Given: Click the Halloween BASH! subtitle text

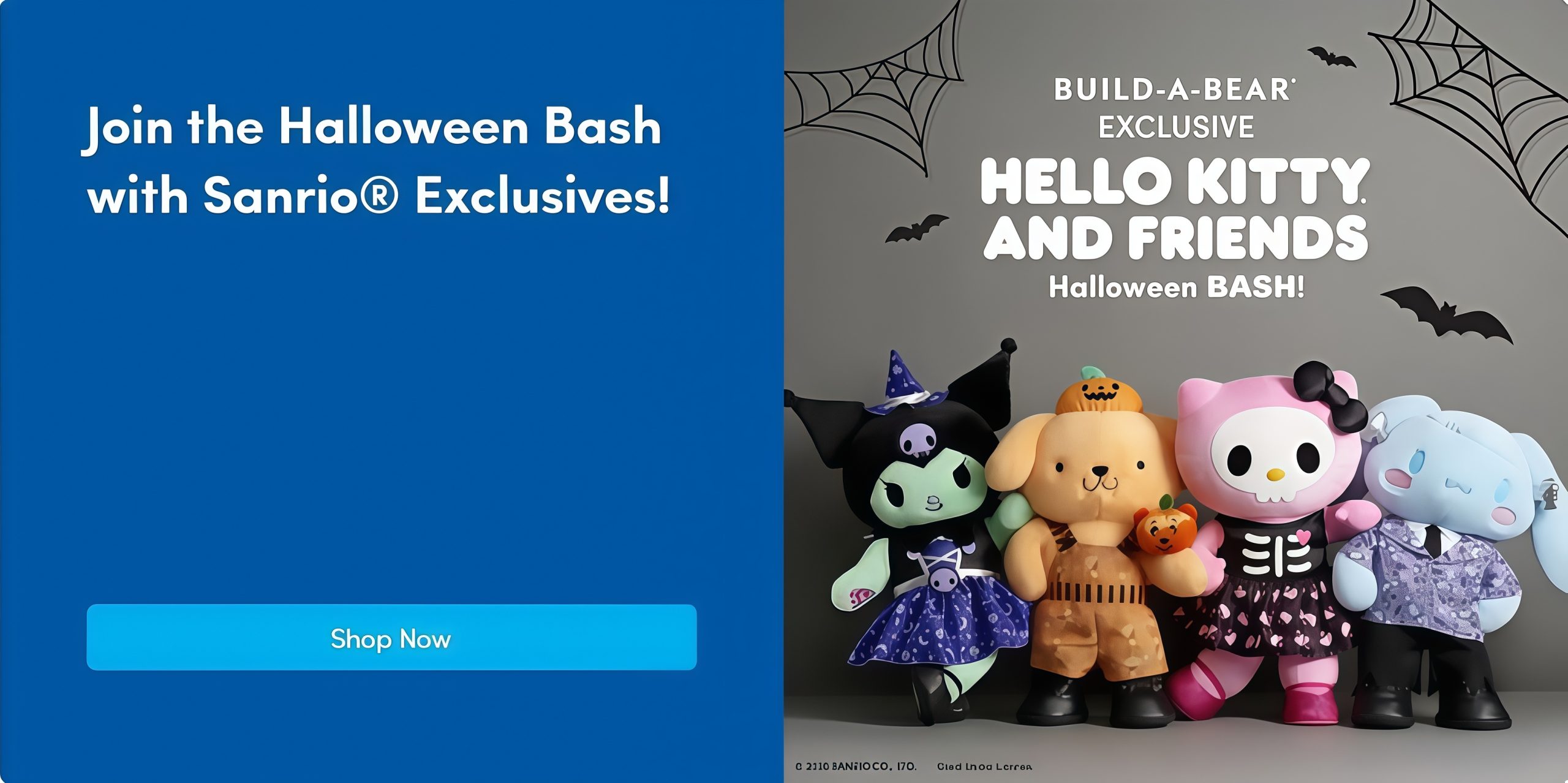Looking at the screenshot, I should click(1176, 287).
